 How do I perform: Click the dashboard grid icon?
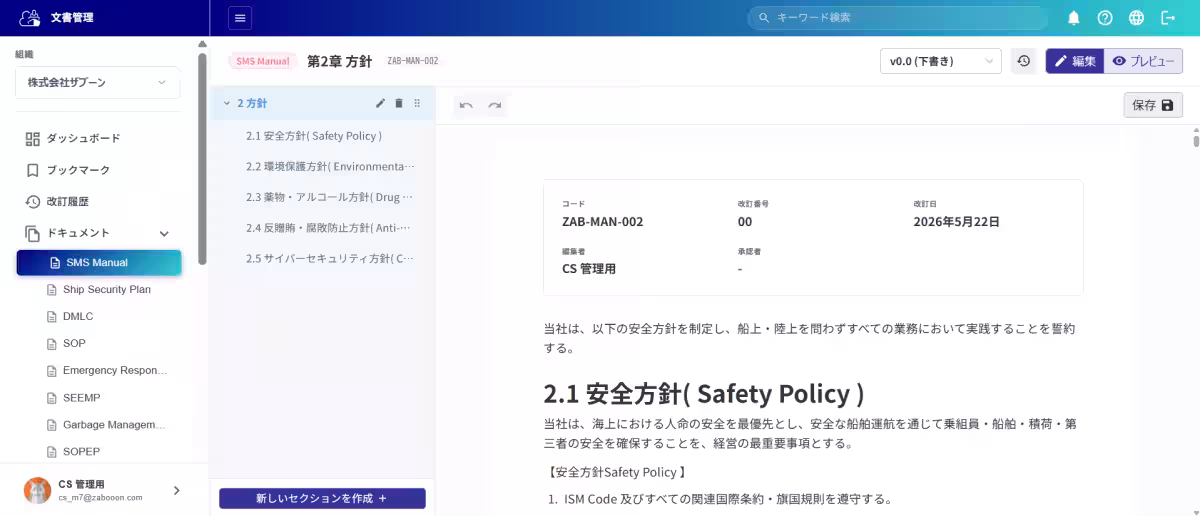[x=33, y=139]
